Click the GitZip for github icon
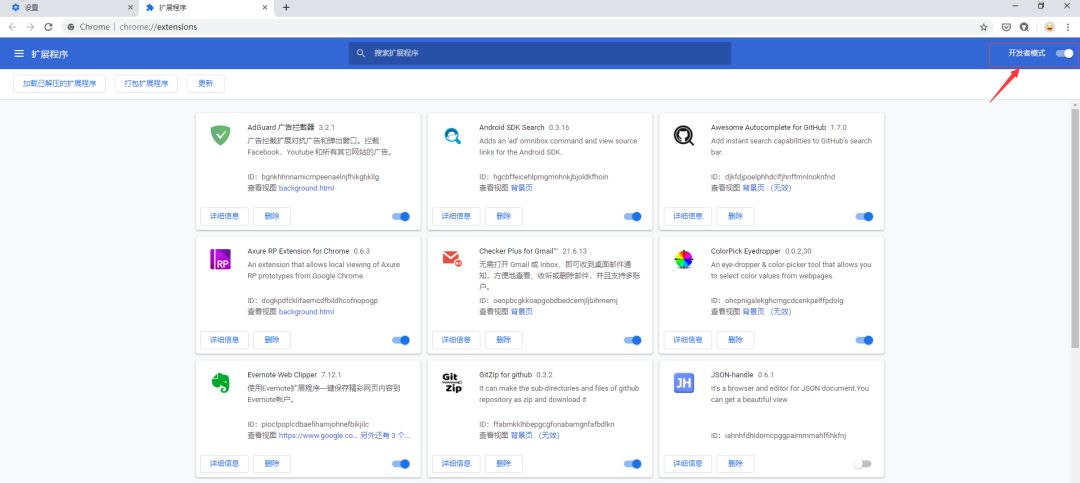The image size is (1080, 483). point(452,383)
